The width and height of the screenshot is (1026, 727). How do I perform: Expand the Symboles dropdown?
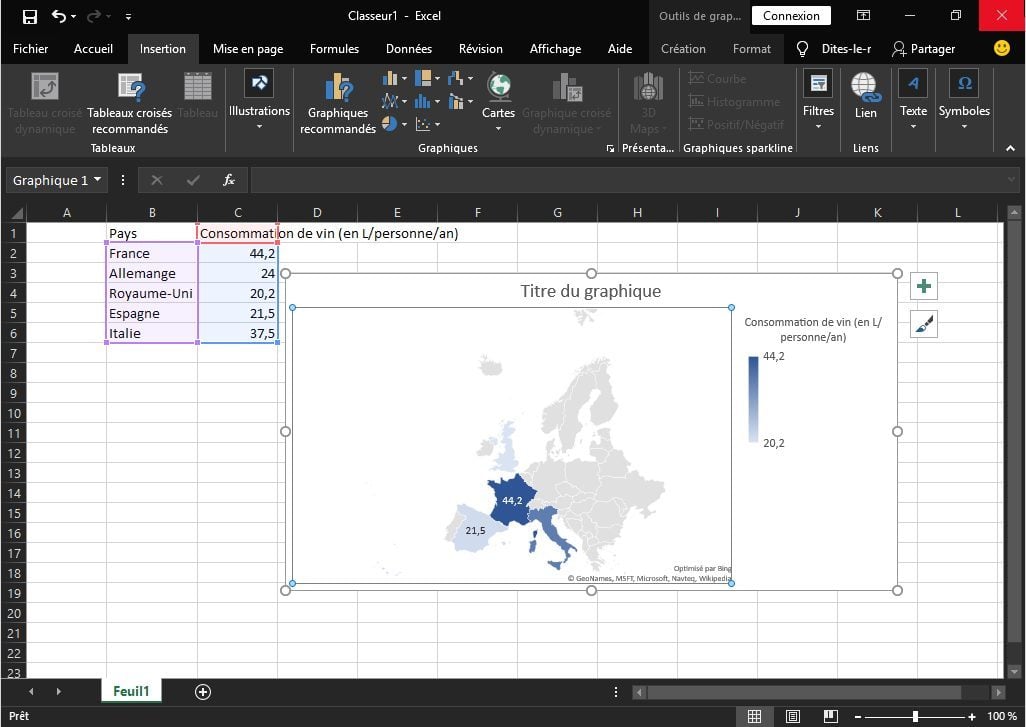click(x=964, y=126)
